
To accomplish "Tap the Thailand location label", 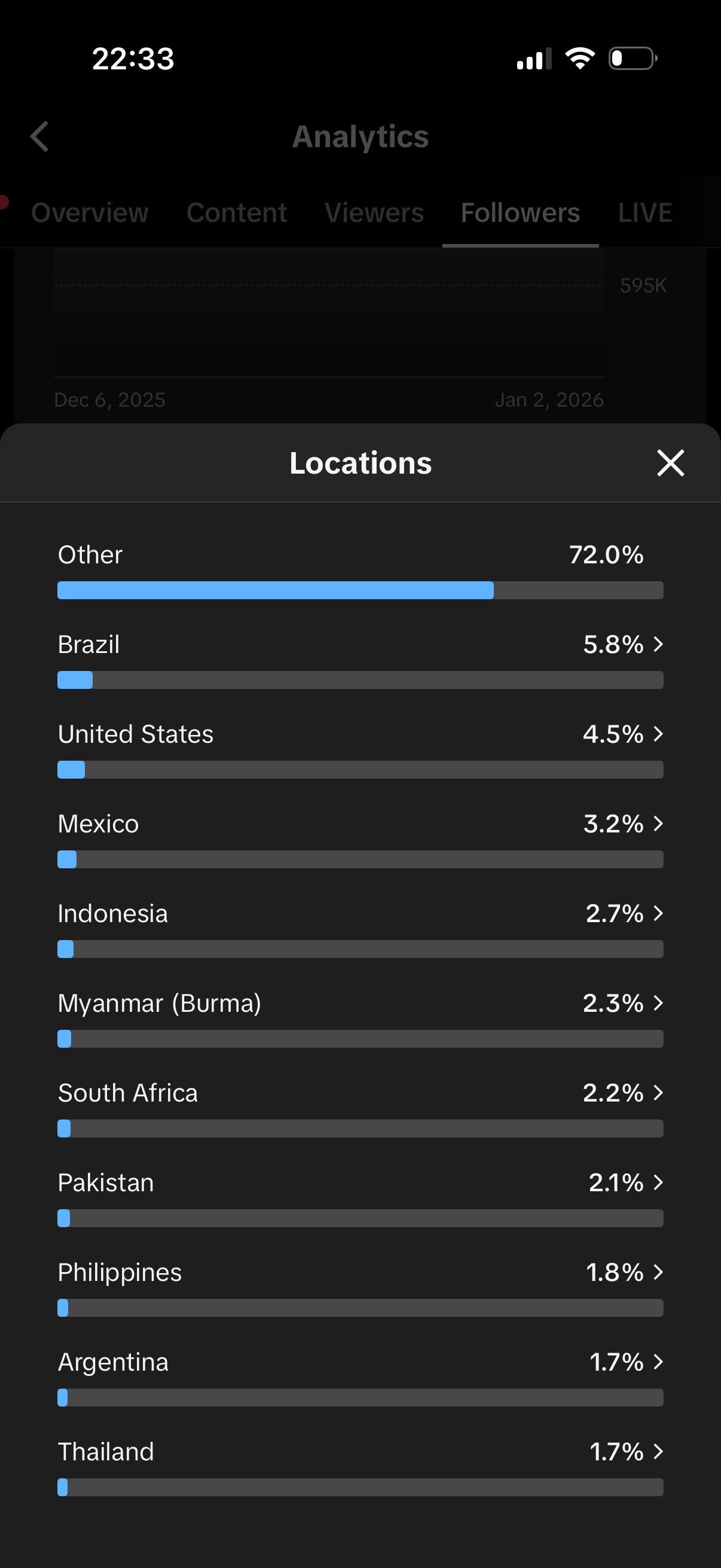I will 106,1452.
